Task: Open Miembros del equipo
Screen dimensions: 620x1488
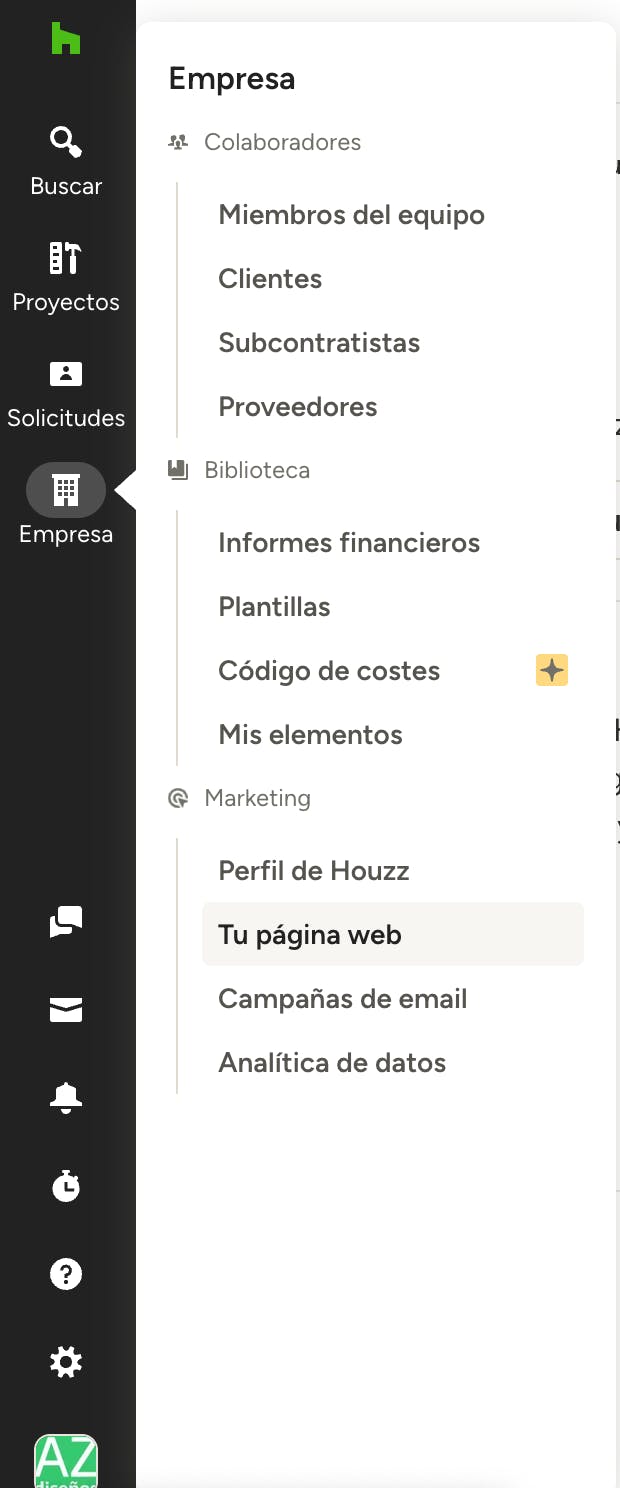Action: tap(351, 215)
